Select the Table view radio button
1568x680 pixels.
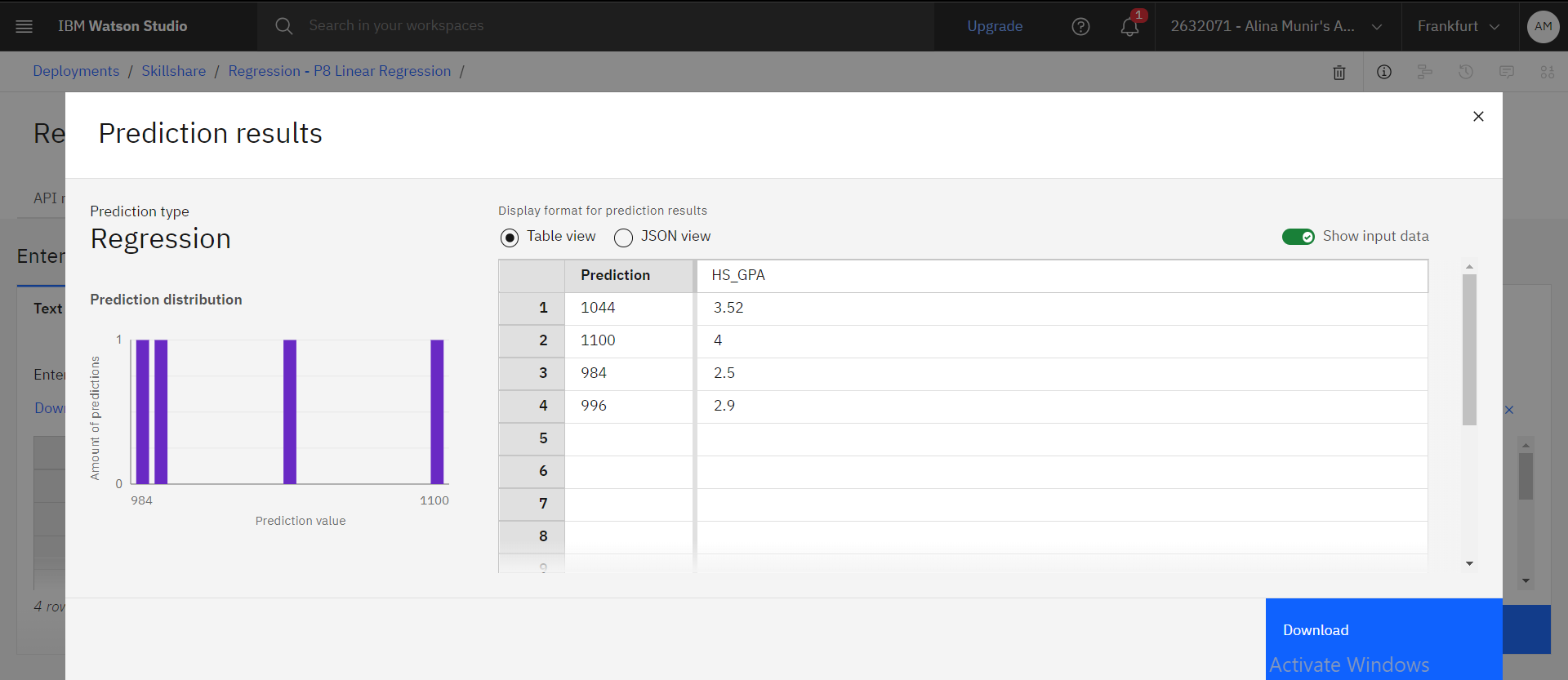[510, 238]
